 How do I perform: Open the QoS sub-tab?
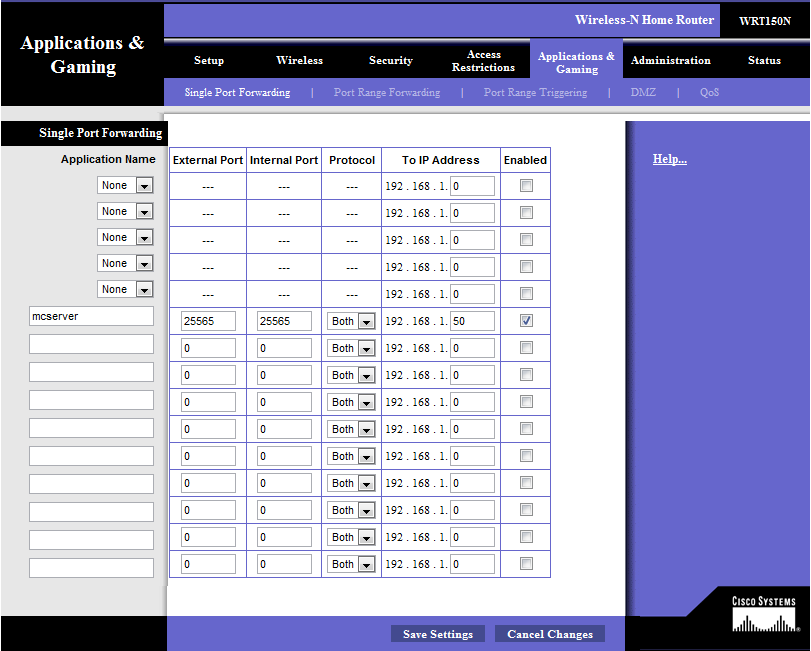[x=709, y=92]
